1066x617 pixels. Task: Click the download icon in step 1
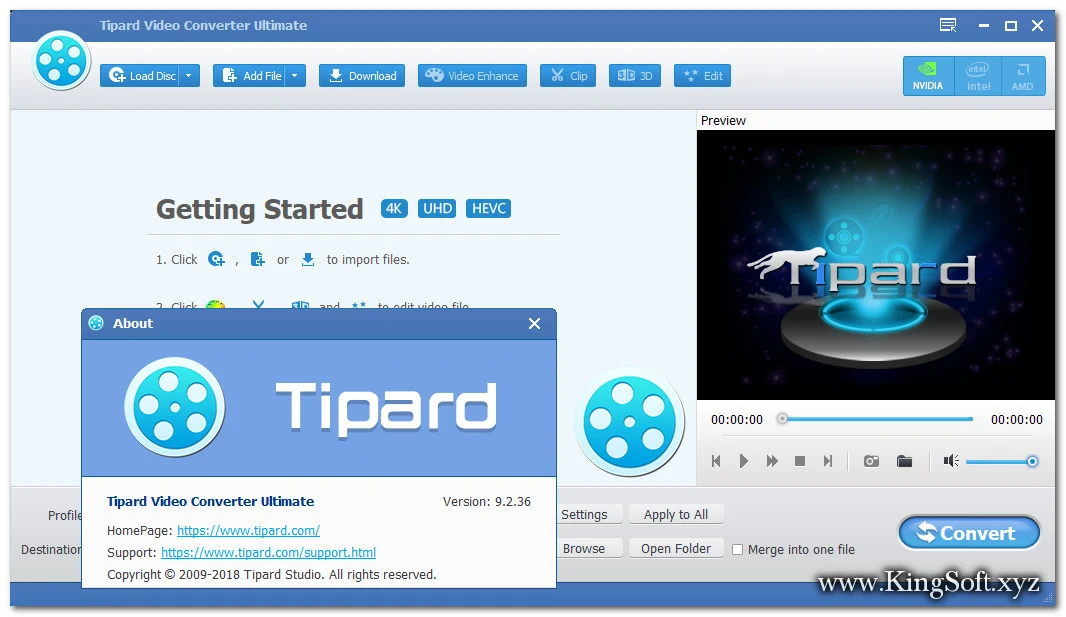tap(308, 259)
